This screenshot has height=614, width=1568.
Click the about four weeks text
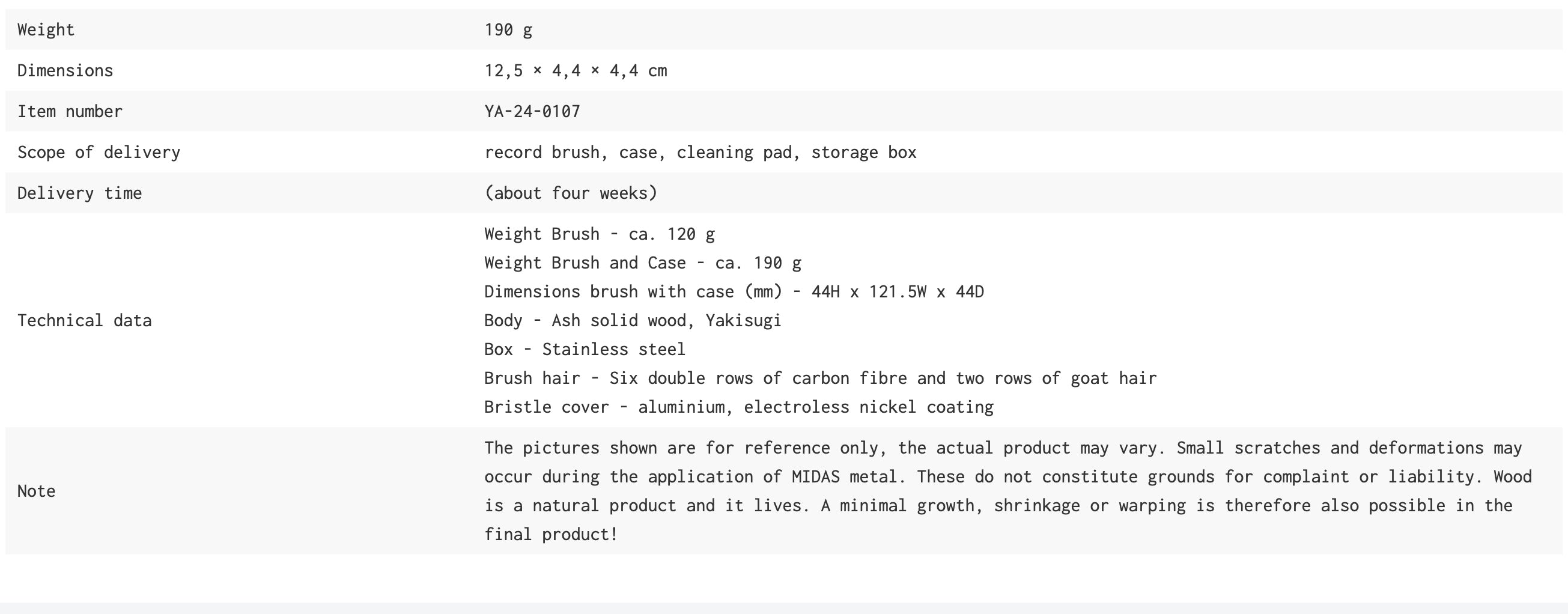point(570,193)
